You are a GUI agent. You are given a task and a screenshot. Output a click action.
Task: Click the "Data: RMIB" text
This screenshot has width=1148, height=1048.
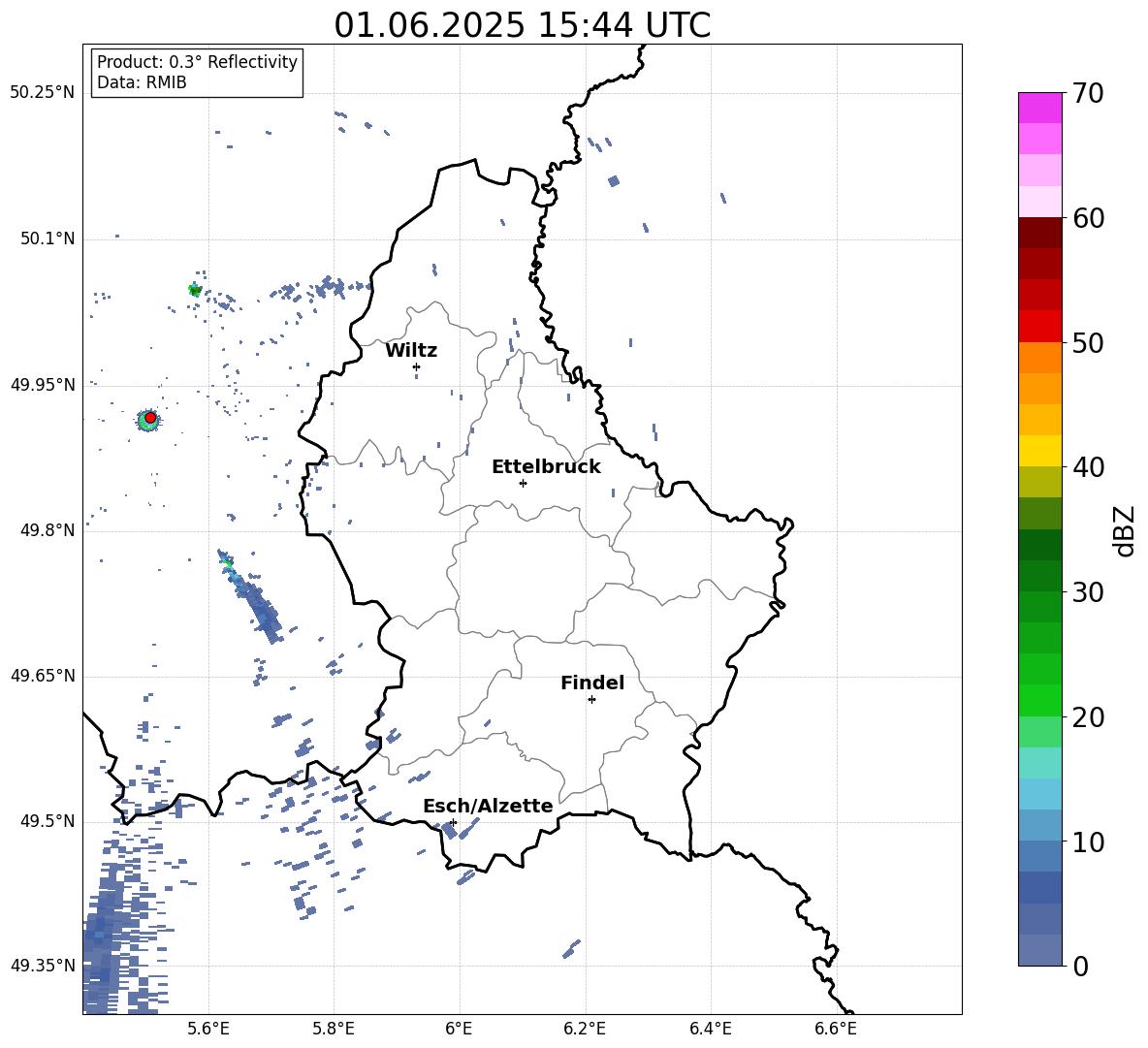click(x=142, y=82)
